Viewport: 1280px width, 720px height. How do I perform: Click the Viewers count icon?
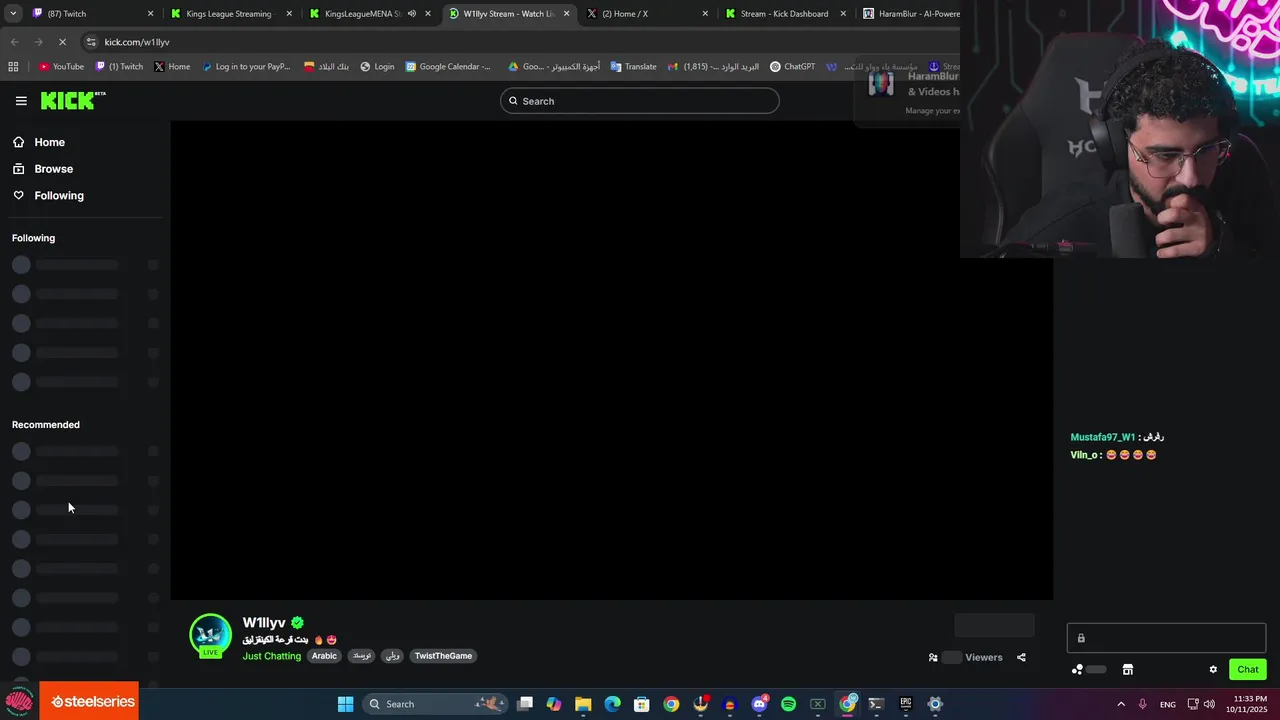pyautogui.click(x=933, y=657)
